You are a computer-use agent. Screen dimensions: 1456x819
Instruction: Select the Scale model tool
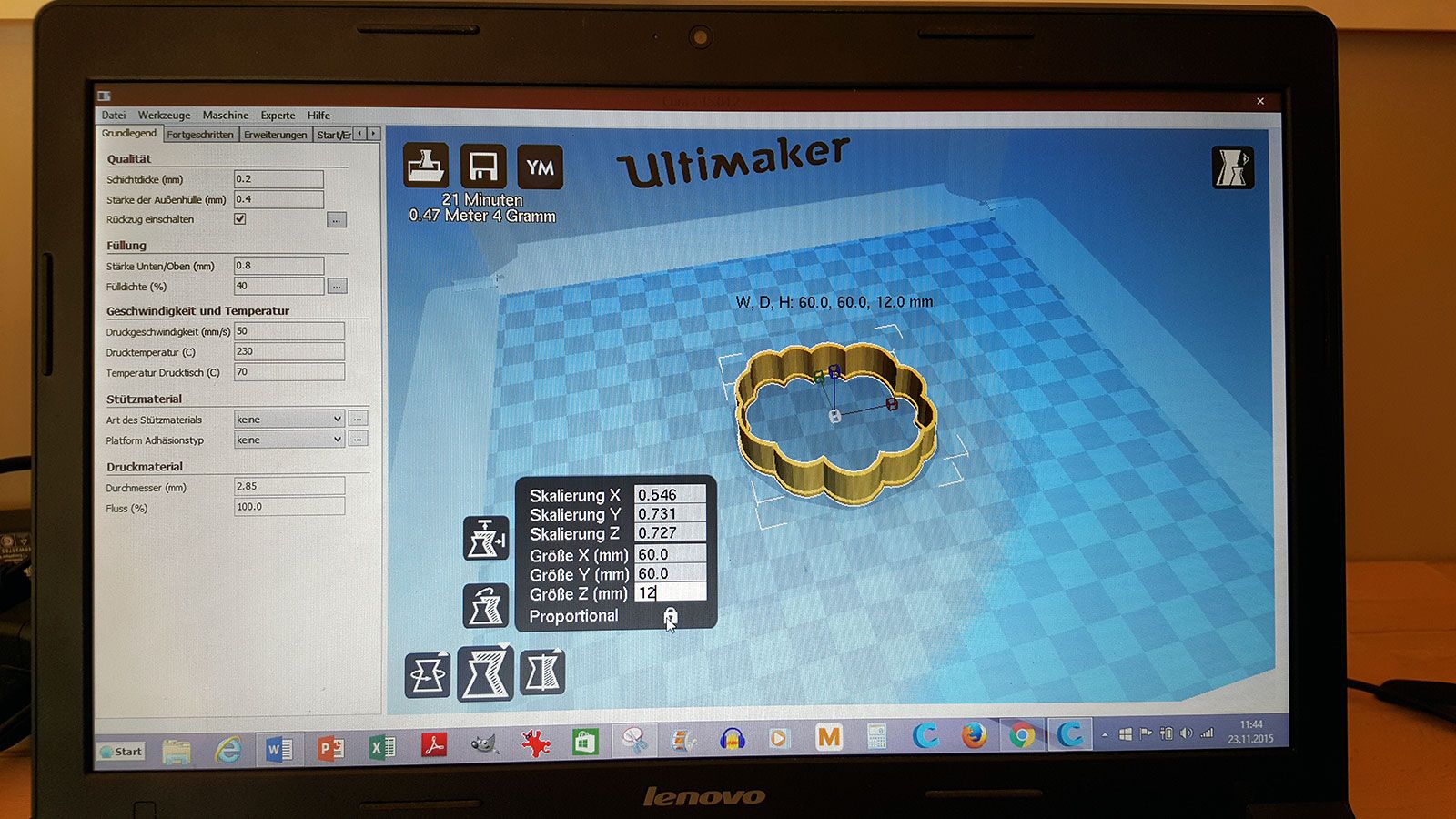coord(485,673)
